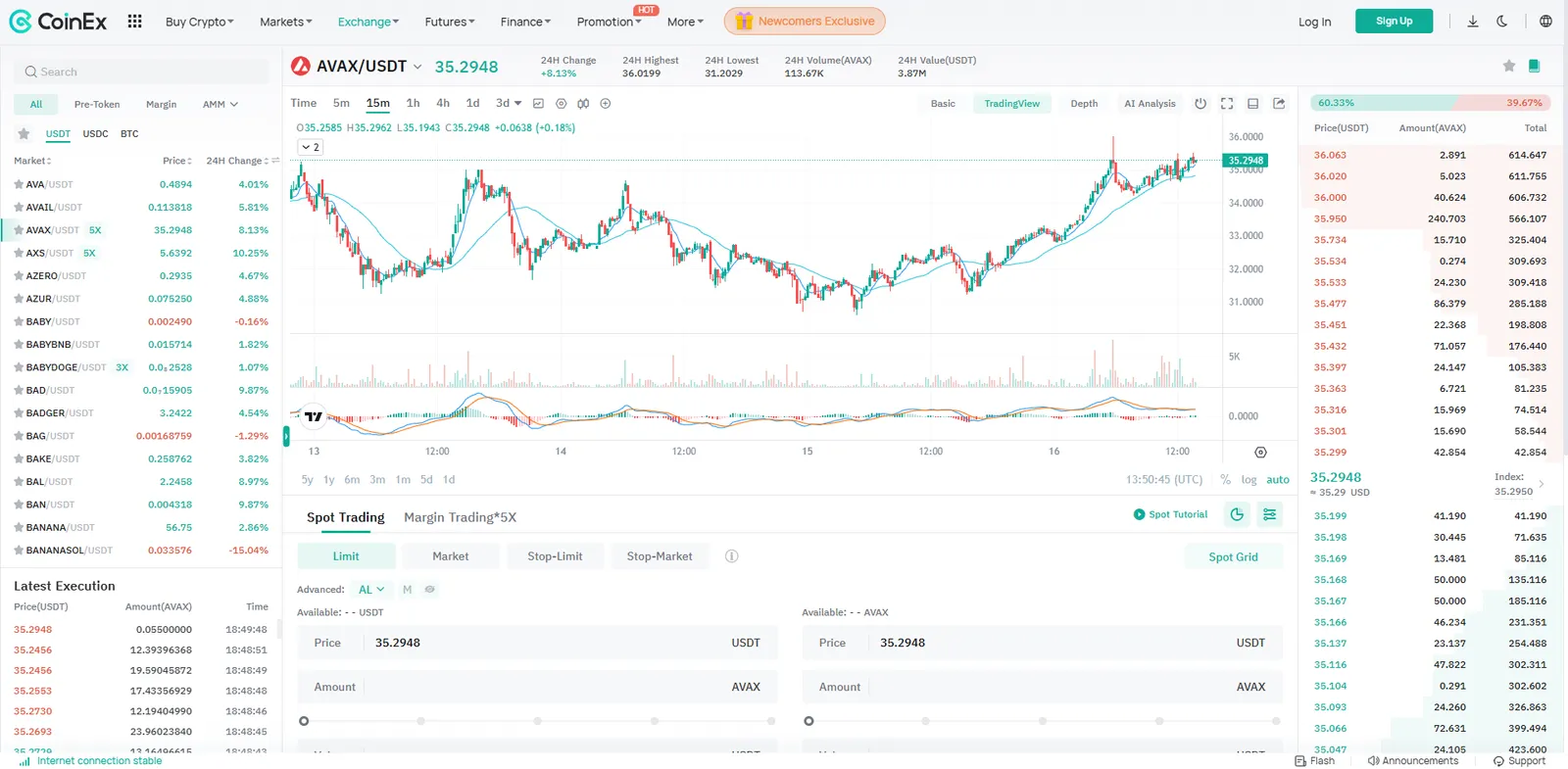Screen dimensions: 1568x769
Task: Share the chart via export icon
Action: (1279, 103)
